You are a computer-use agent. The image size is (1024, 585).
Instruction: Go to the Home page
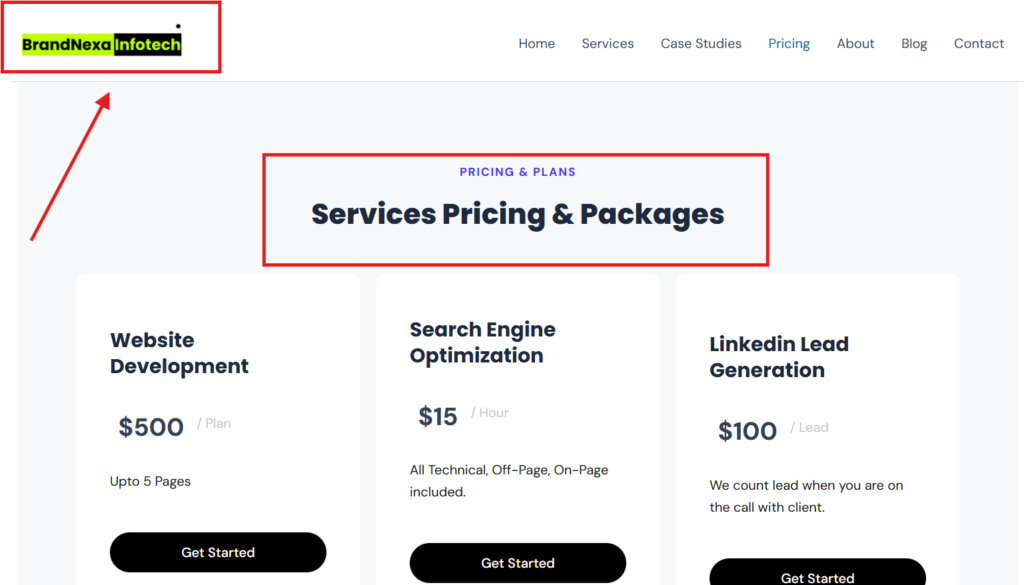[536, 43]
